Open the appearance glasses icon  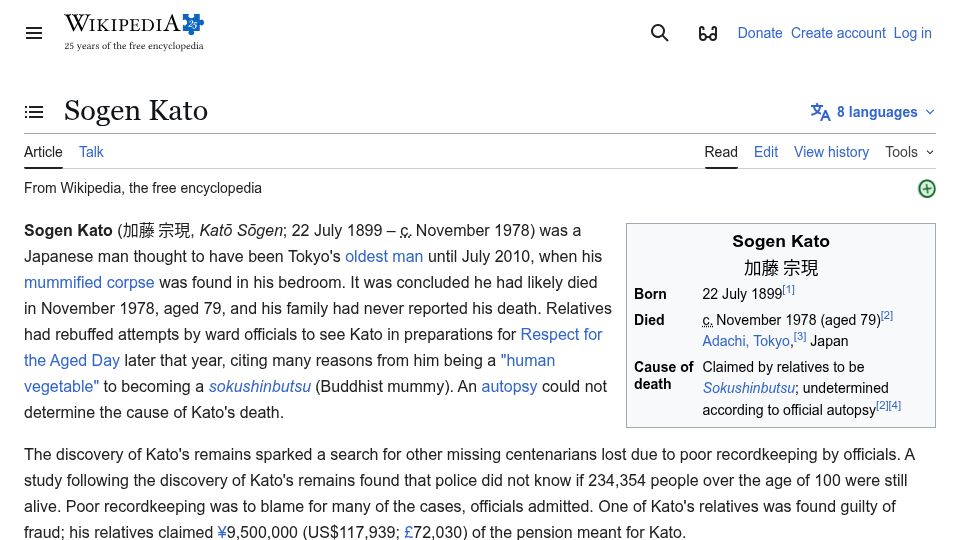click(x=708, y=33)
